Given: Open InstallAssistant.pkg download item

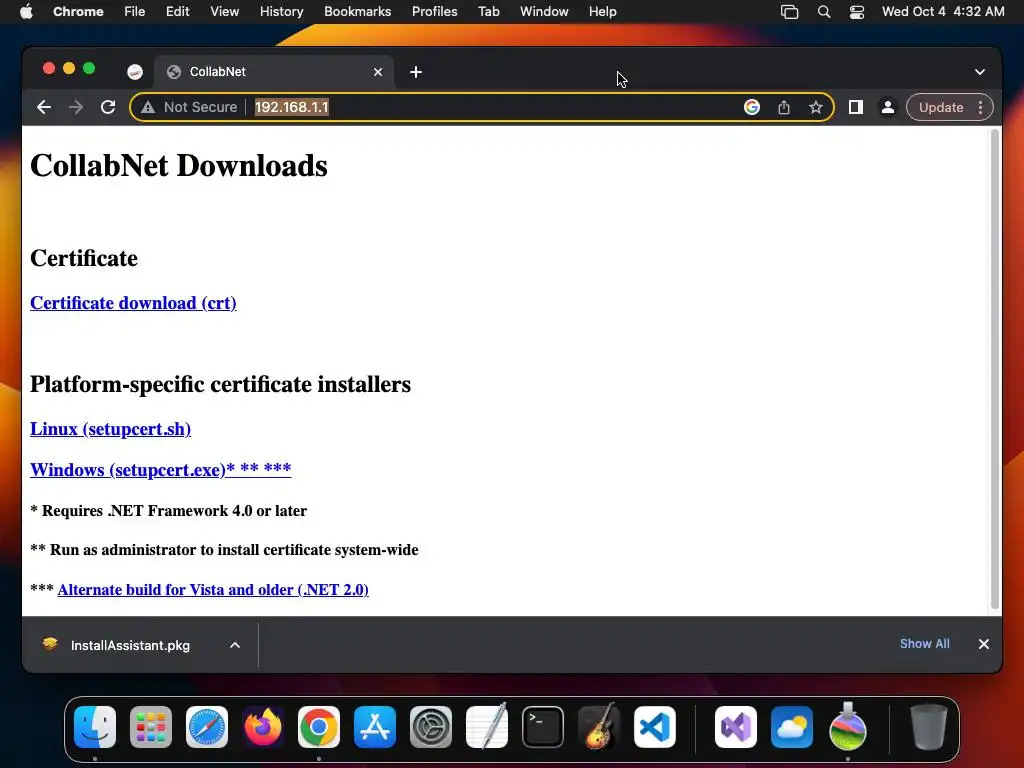Looking at the screenshot, I should (130, 645).
